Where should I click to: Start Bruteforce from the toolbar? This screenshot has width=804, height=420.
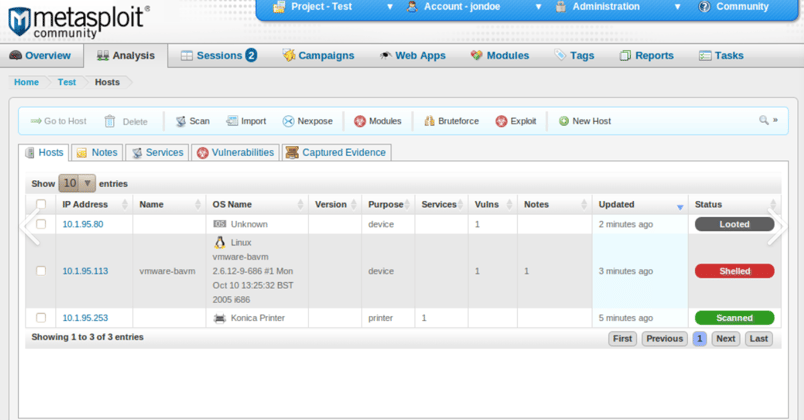(x=429, y=121)
